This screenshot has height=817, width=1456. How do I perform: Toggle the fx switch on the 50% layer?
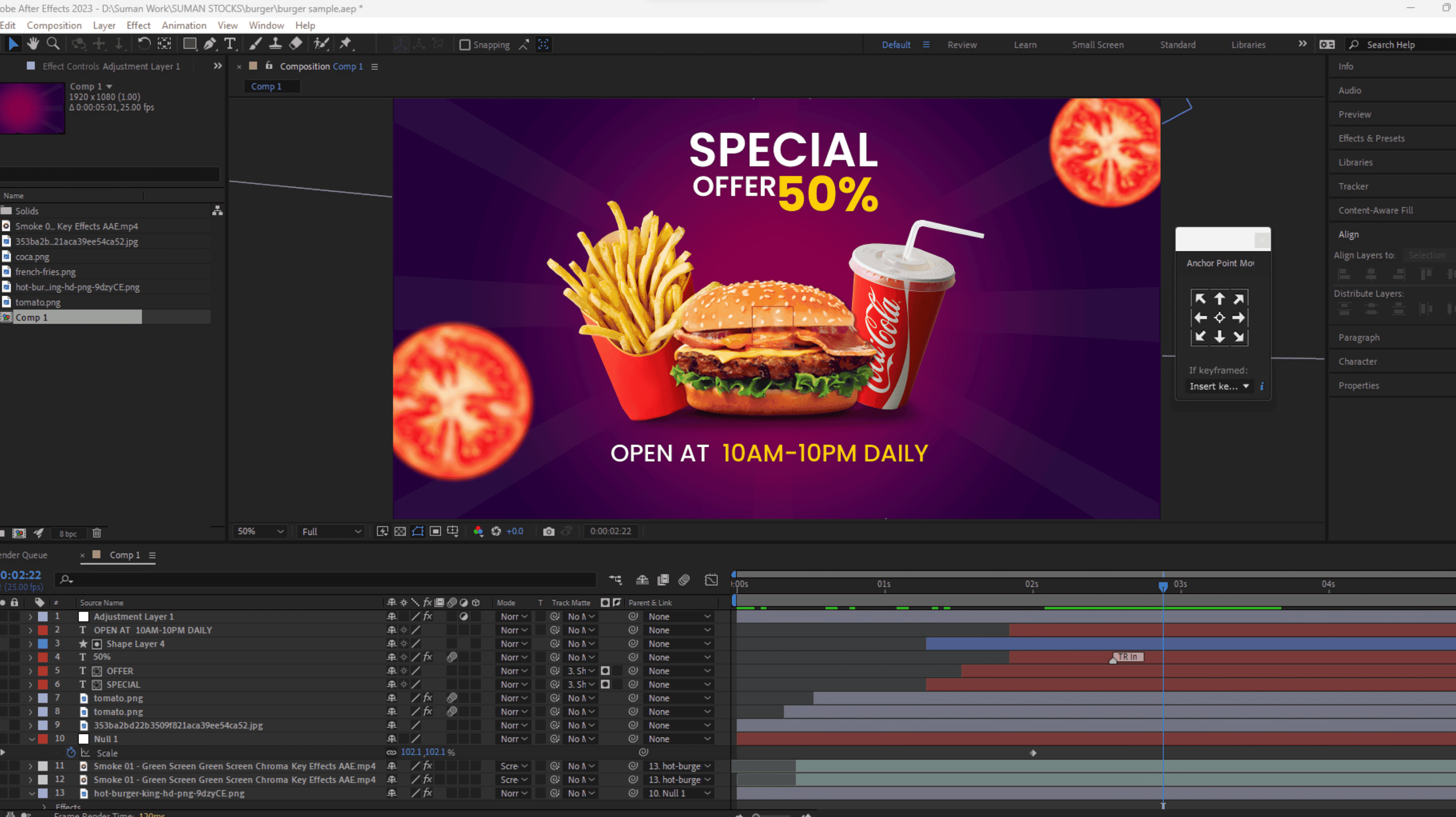click(x=428, y=658)
